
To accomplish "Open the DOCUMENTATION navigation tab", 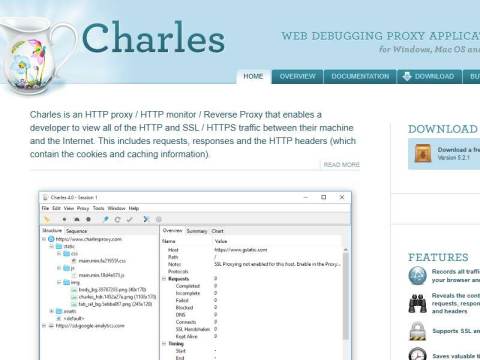I will coord(360,76).
